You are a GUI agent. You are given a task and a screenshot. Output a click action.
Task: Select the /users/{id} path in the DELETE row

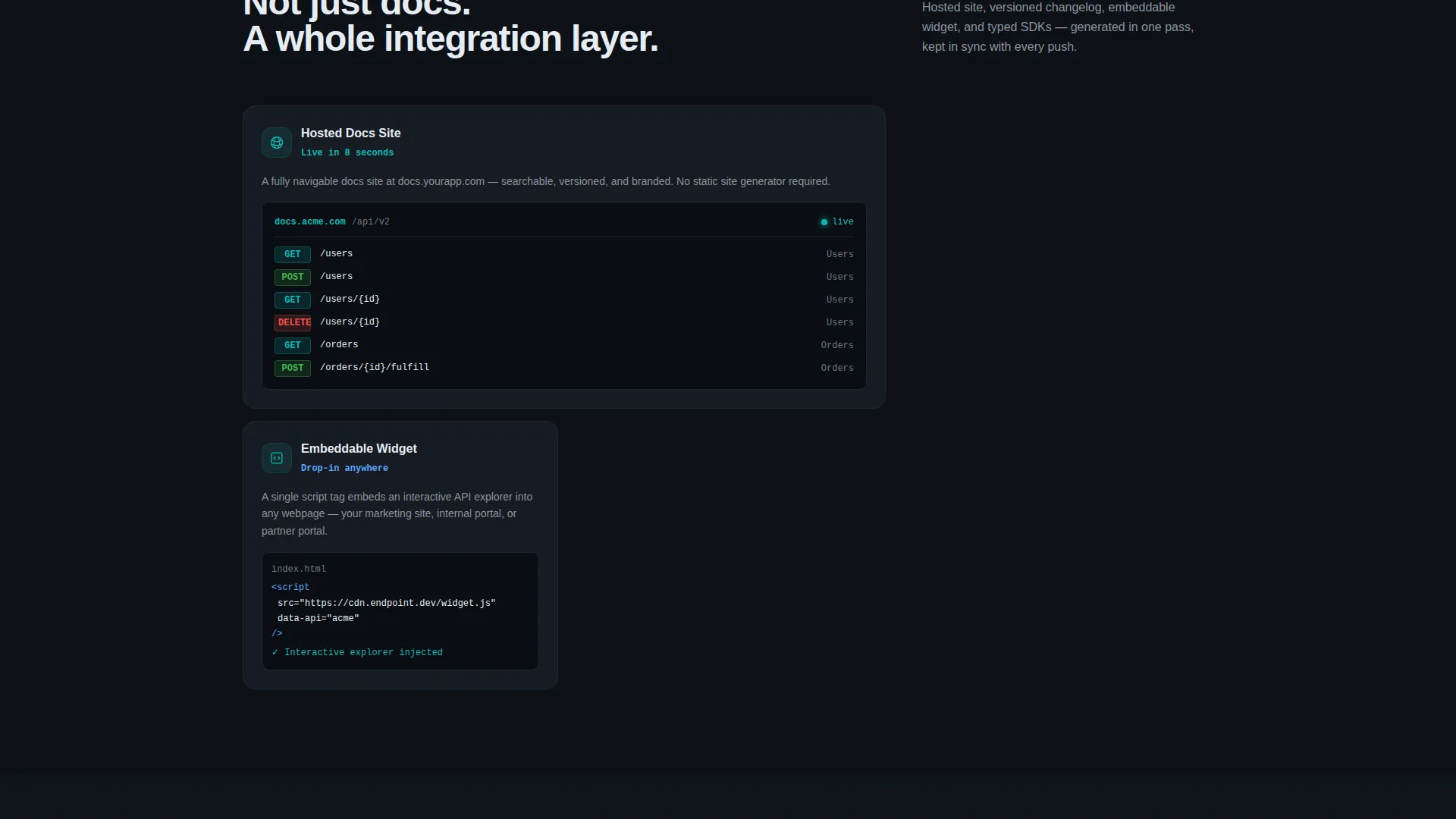point(350,322)
